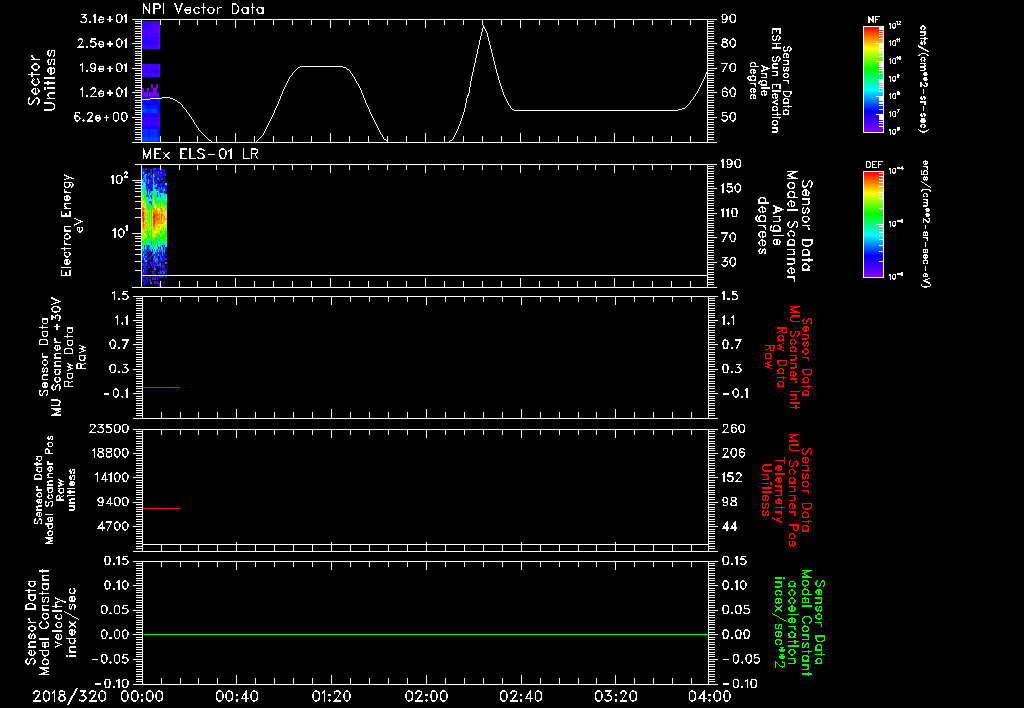Click the 2.5e+01 sector tick value
1024x708 pixels.
[104, 43]
